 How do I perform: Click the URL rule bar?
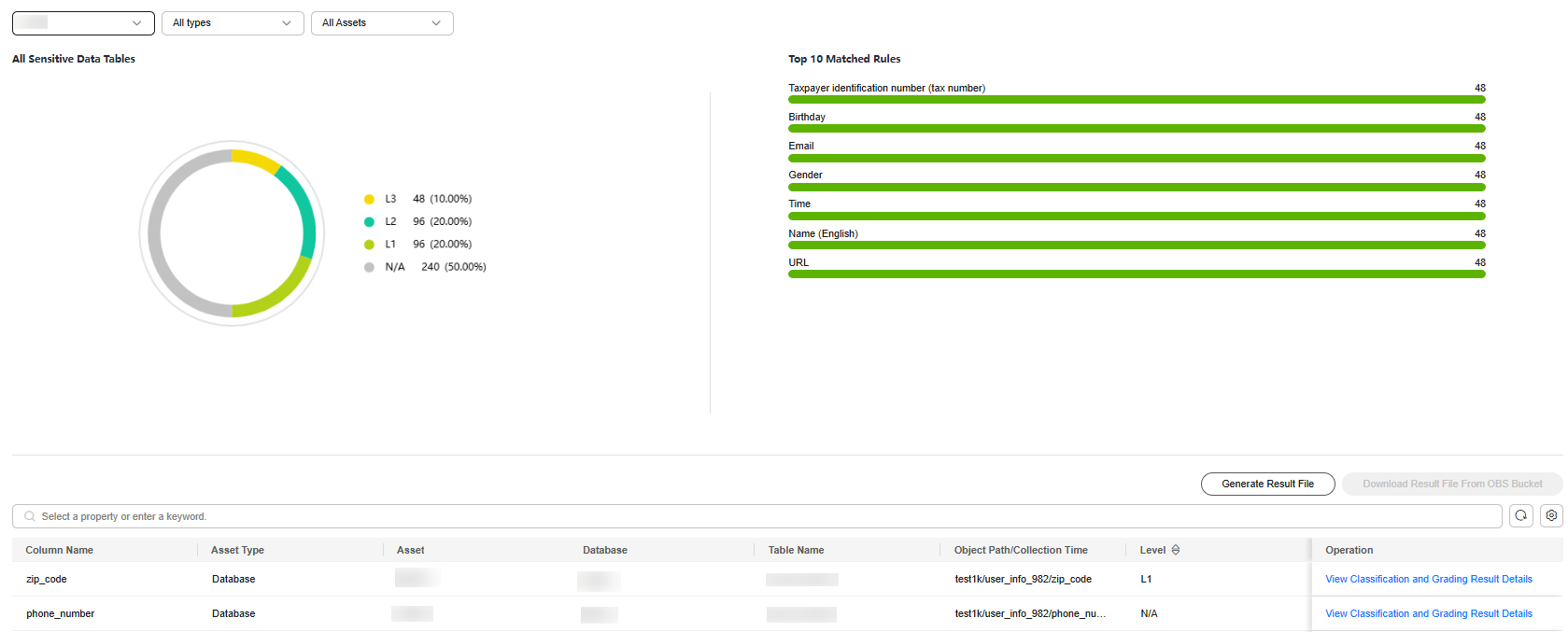[x=1137, y=274]
